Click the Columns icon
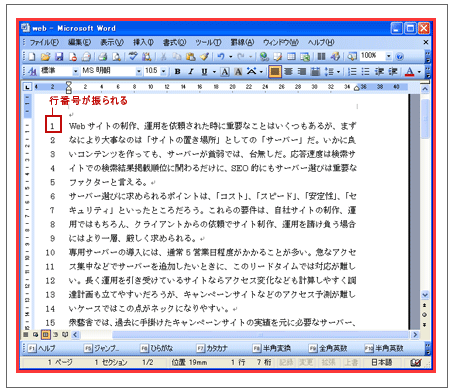450x391 pixels. pyautogui.click(x=321, y=57)
